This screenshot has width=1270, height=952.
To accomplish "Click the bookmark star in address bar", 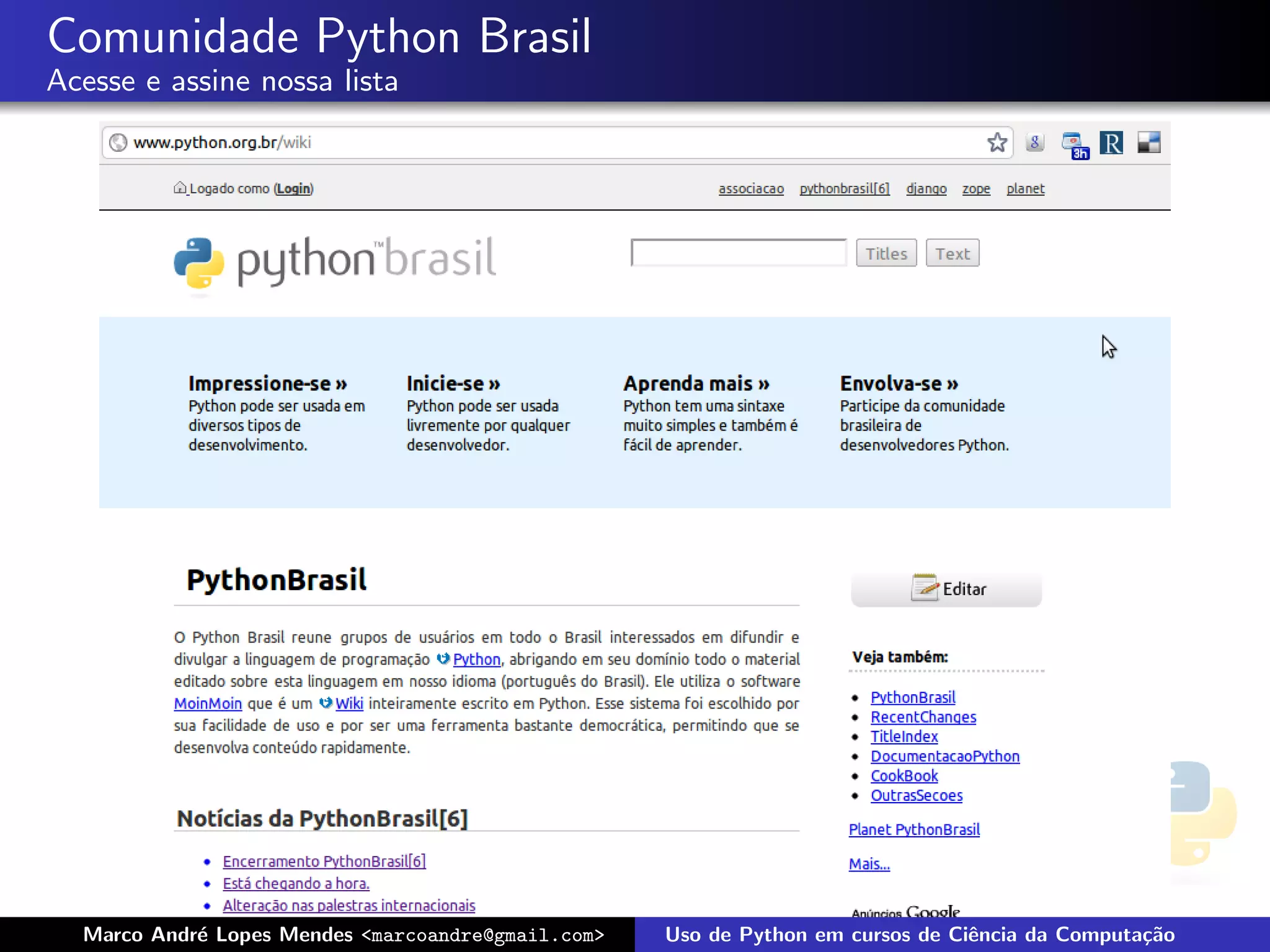I will coord(997,143).
